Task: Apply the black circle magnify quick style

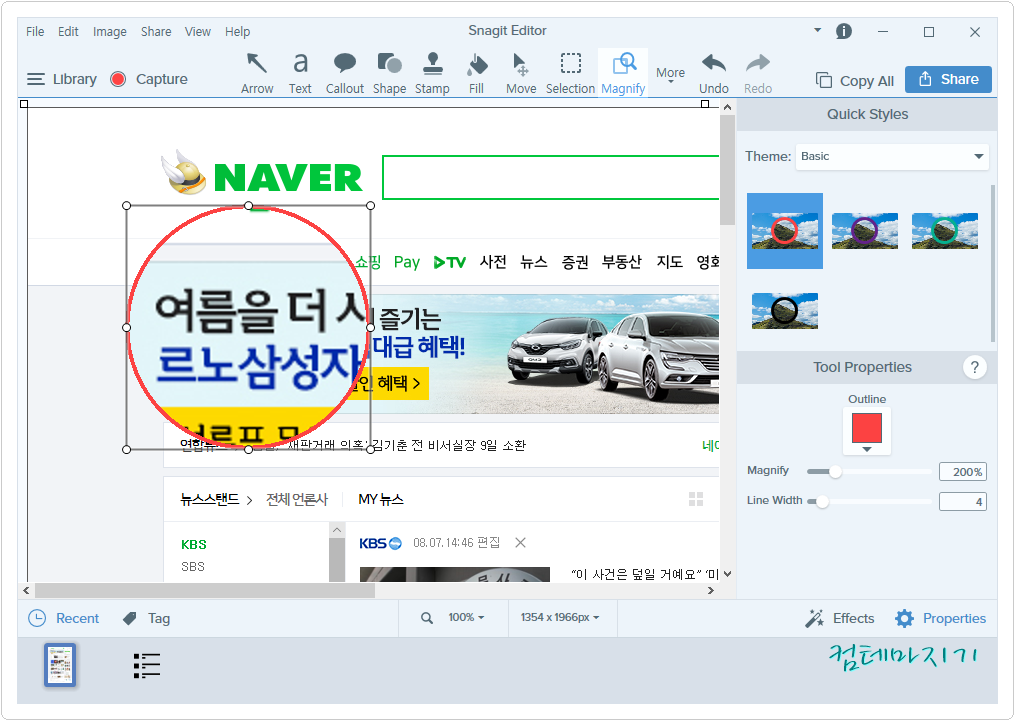Action: 785,311
